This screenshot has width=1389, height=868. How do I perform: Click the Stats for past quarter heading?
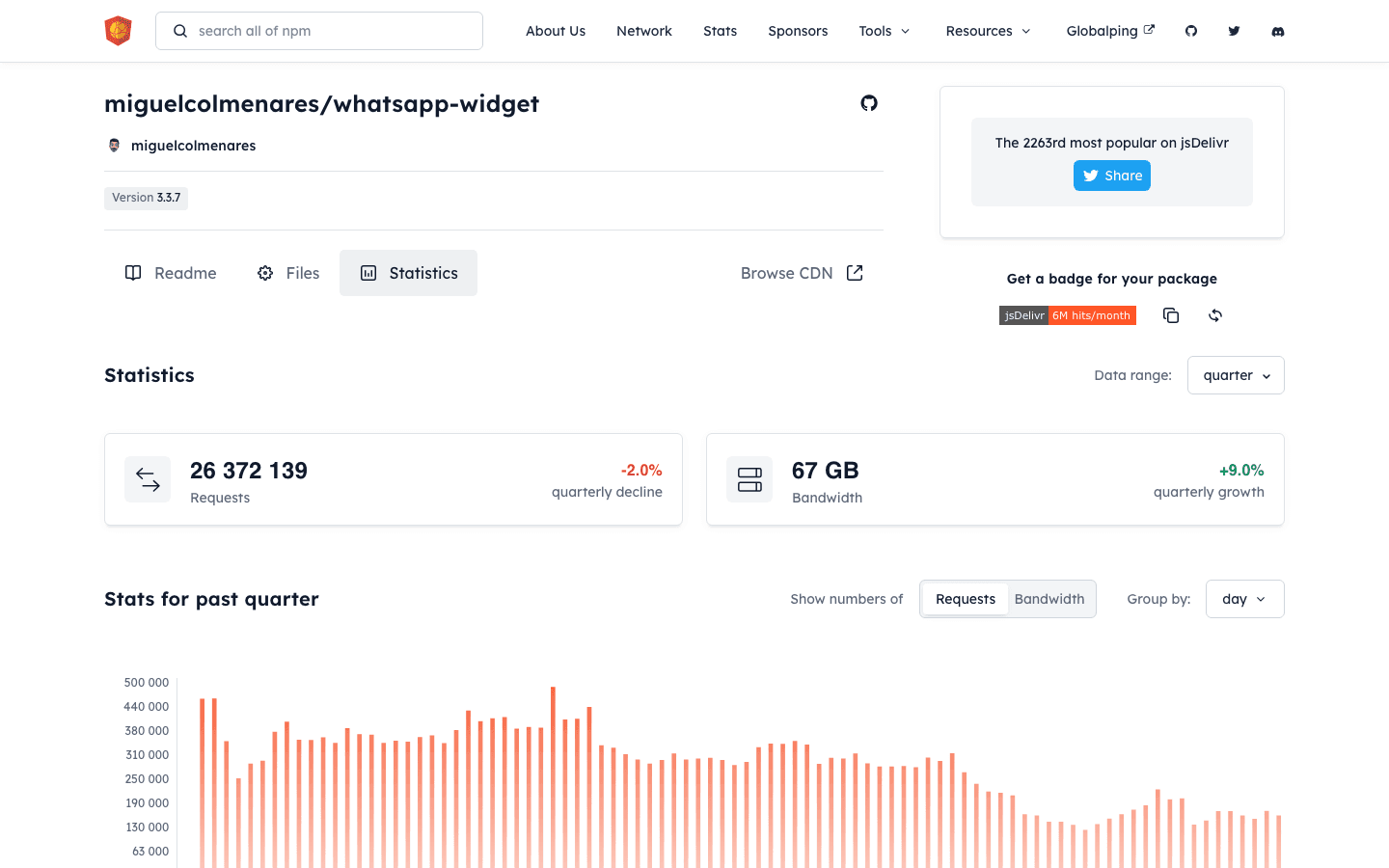(211, 599)
